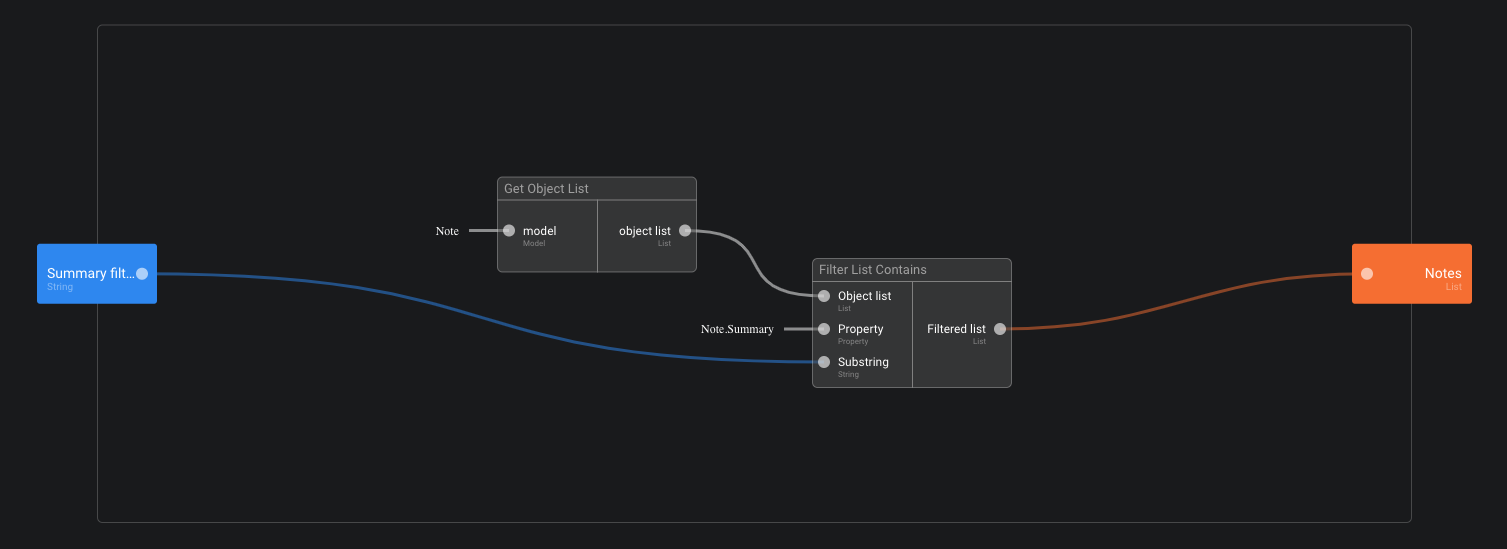Screen dimensions: 1507x549
Task: Click the Property input port
Action: (824, 329)
